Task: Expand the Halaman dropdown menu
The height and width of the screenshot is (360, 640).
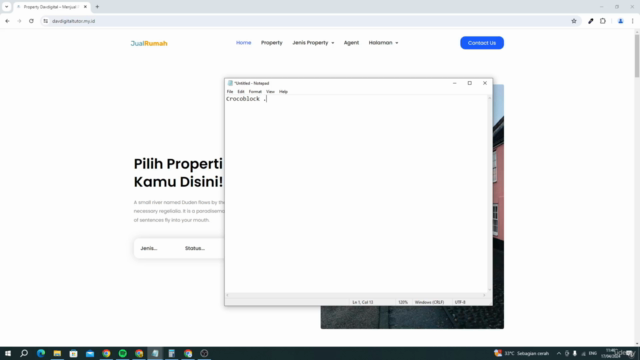Action: (383, 42)
